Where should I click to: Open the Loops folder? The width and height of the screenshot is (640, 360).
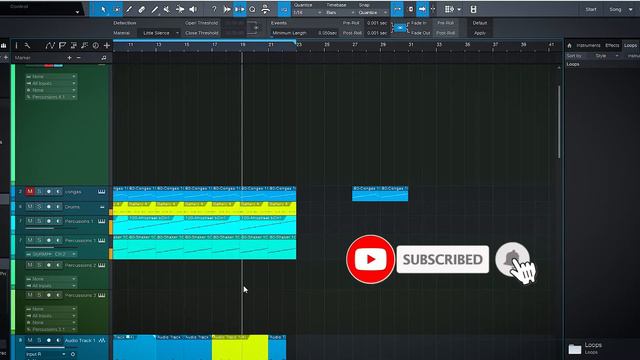584,348
